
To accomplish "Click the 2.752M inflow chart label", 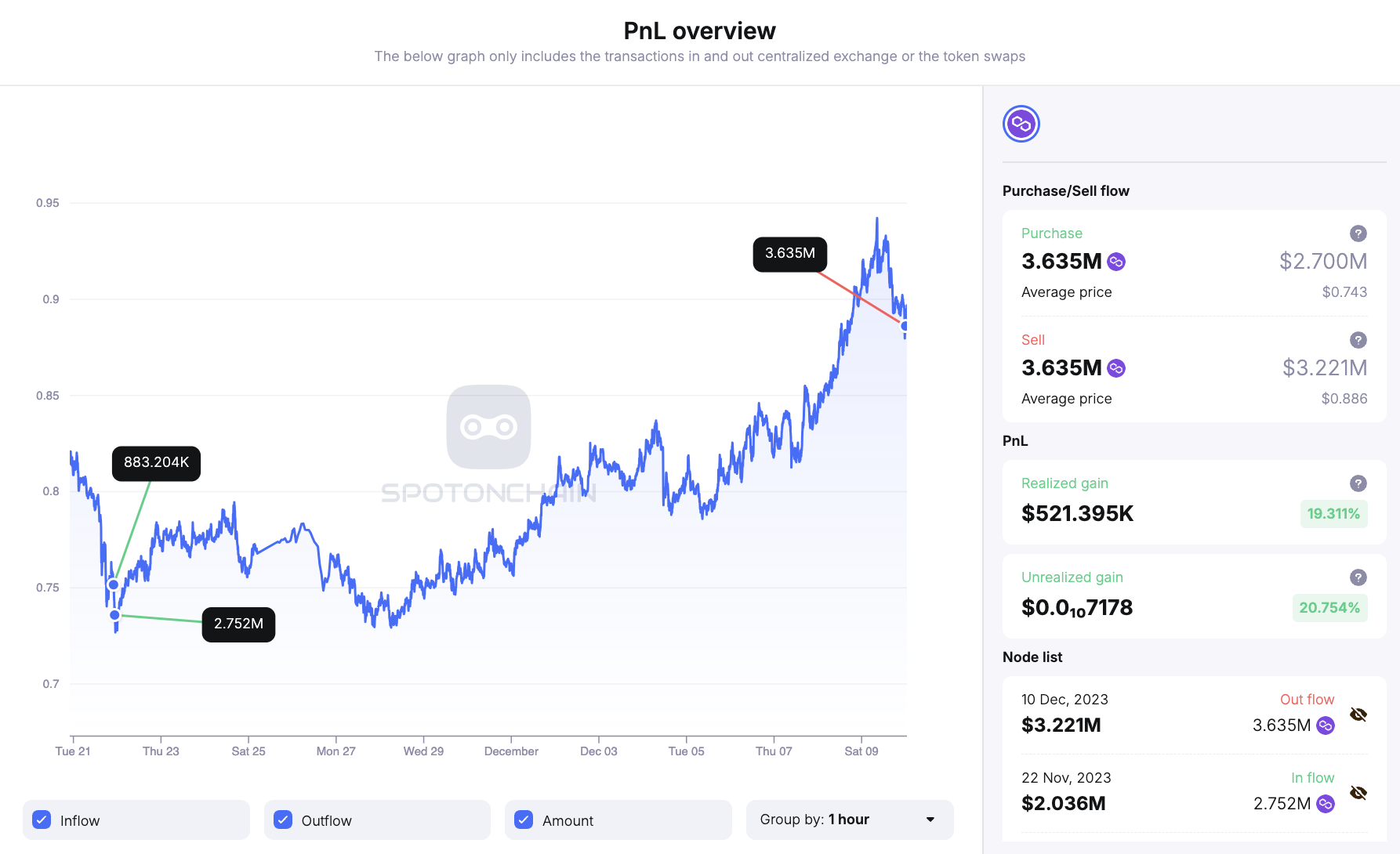I will [x=238, y=624].
